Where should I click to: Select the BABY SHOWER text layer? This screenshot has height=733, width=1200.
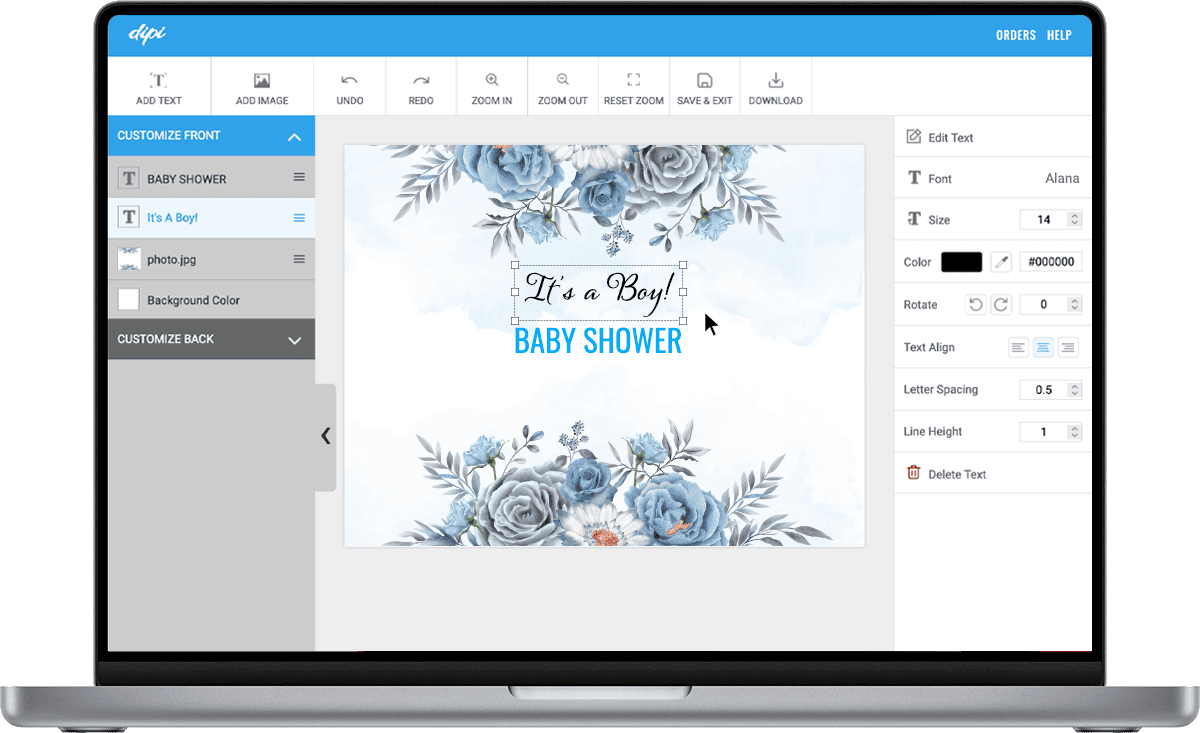click(211, 178)
